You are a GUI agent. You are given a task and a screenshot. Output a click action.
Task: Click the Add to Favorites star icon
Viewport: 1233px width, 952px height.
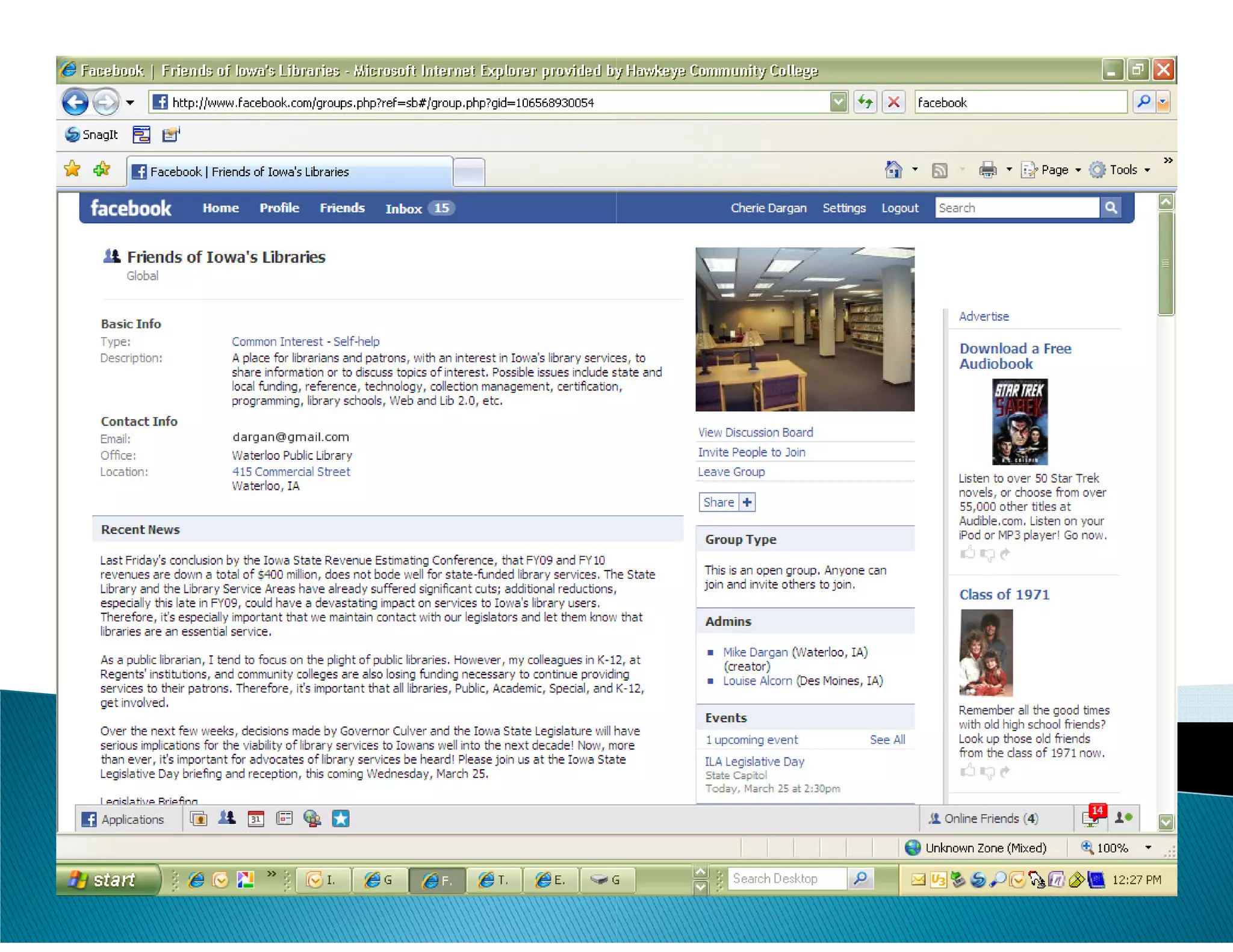(x=102, y=170)
